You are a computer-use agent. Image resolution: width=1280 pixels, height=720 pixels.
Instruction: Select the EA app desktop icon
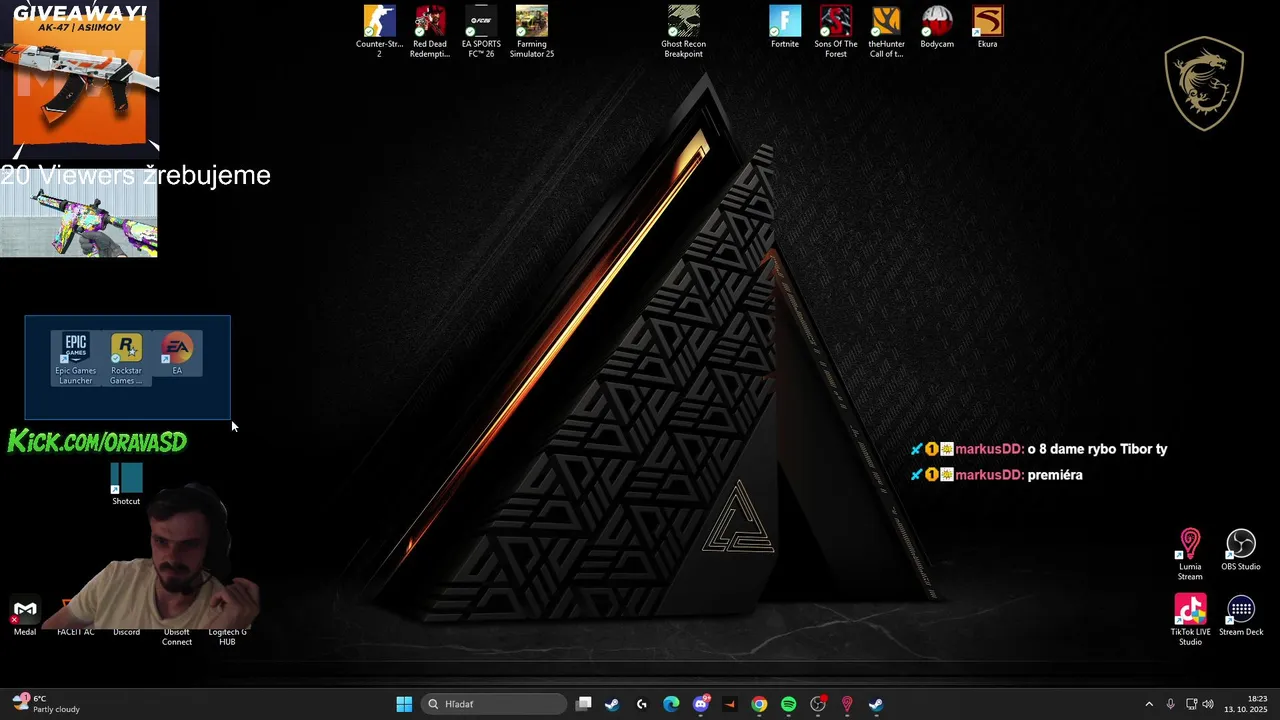[x=177, y=353]
